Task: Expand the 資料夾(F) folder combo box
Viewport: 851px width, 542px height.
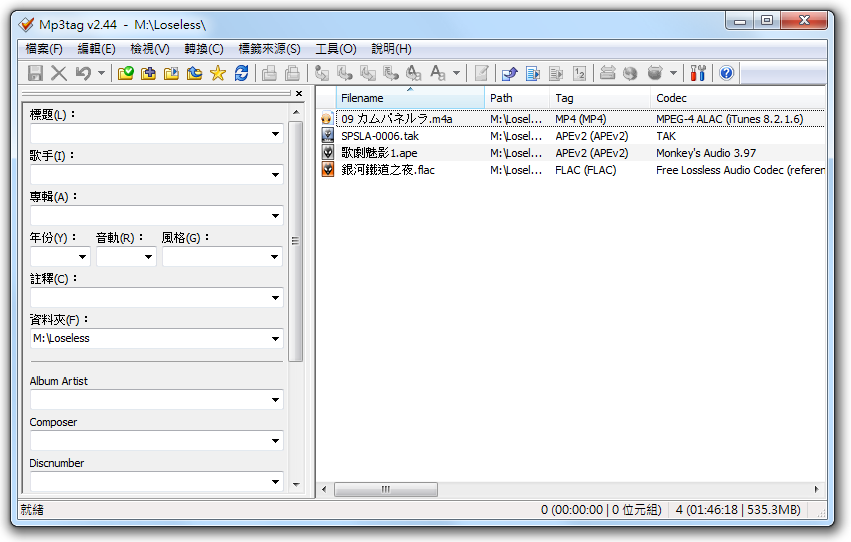Action: click(275, 339)
